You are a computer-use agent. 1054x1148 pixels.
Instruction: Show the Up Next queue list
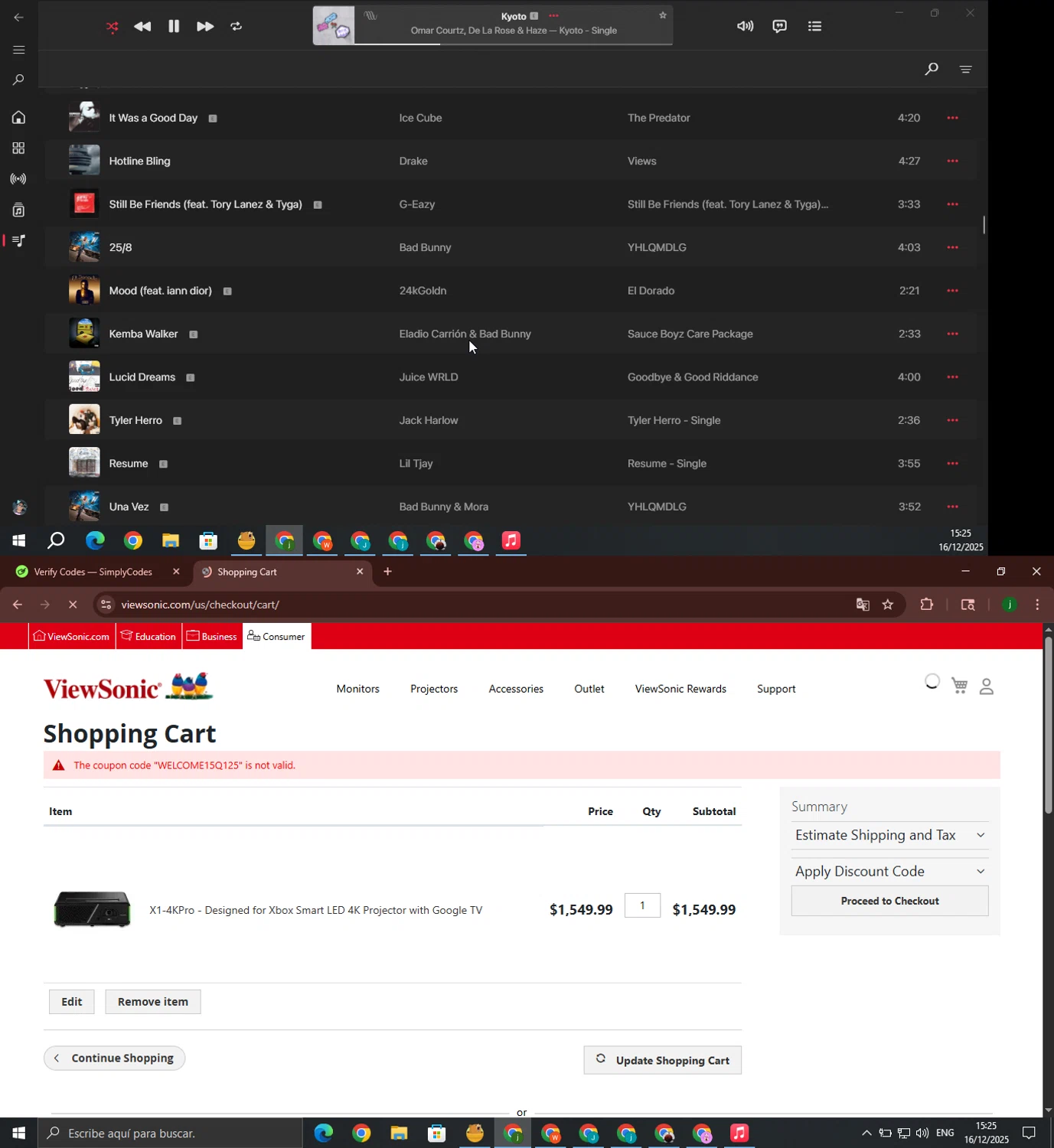point(814,26)
